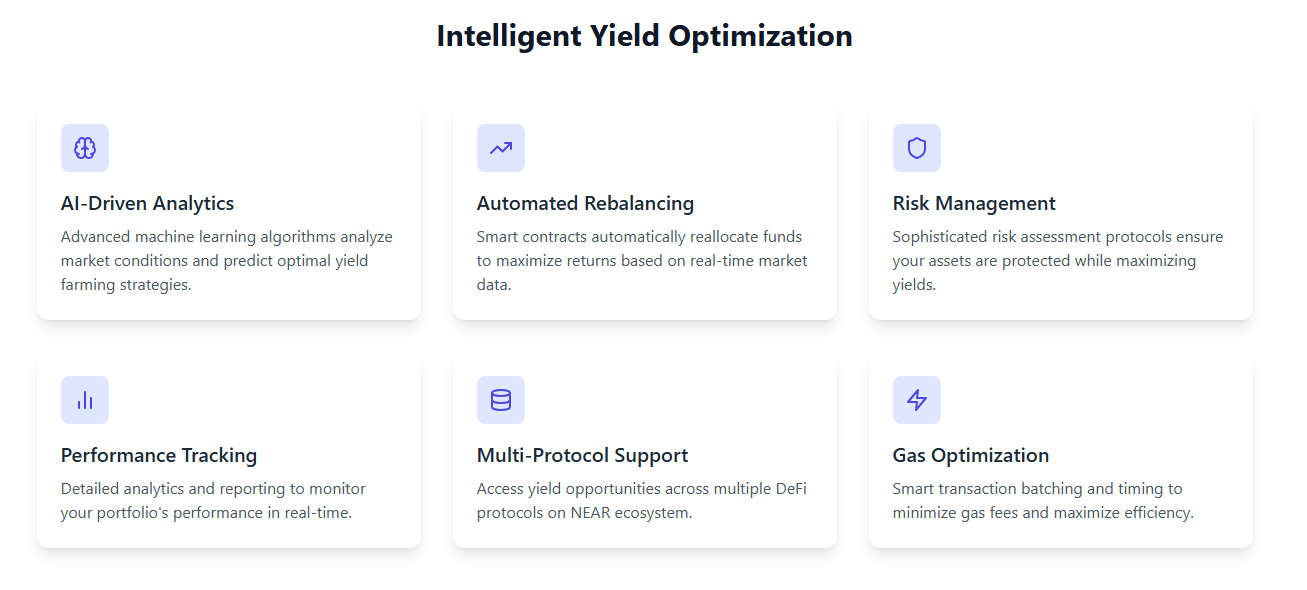Click the database icon for Multi-Protocol Support
Viewport: 1307px width, 590px height.
[x=501, y=400]
